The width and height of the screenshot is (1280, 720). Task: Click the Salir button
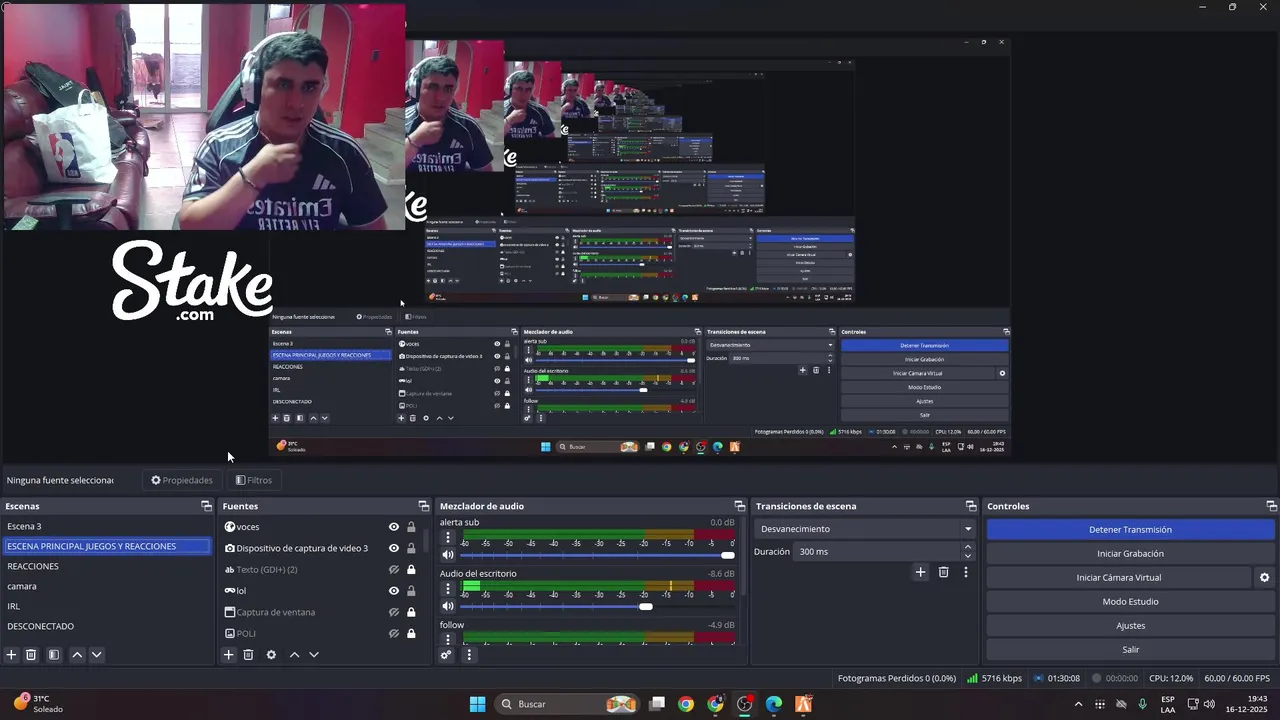pyautogui.click(x=1130, y=649)
